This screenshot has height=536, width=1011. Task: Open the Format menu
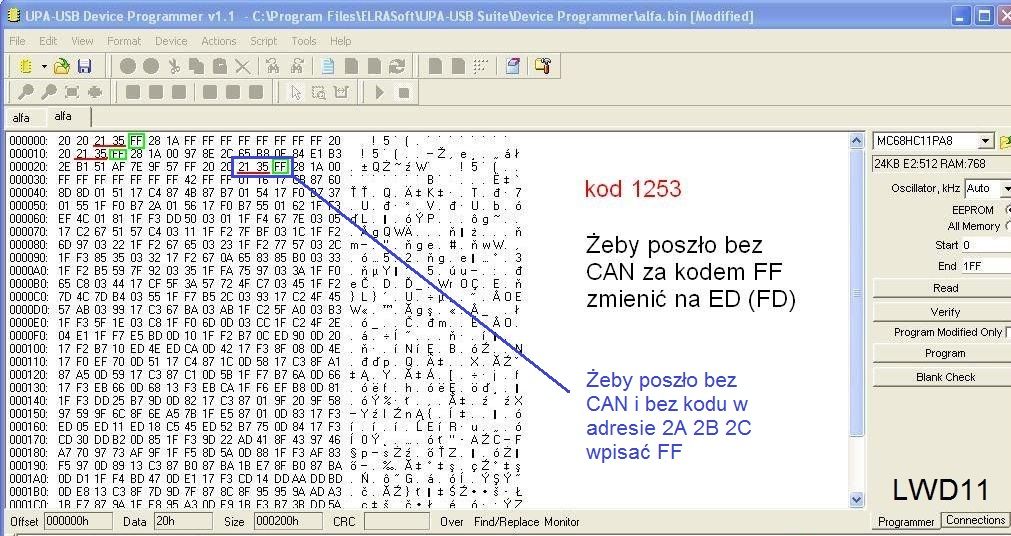[124, 41]
